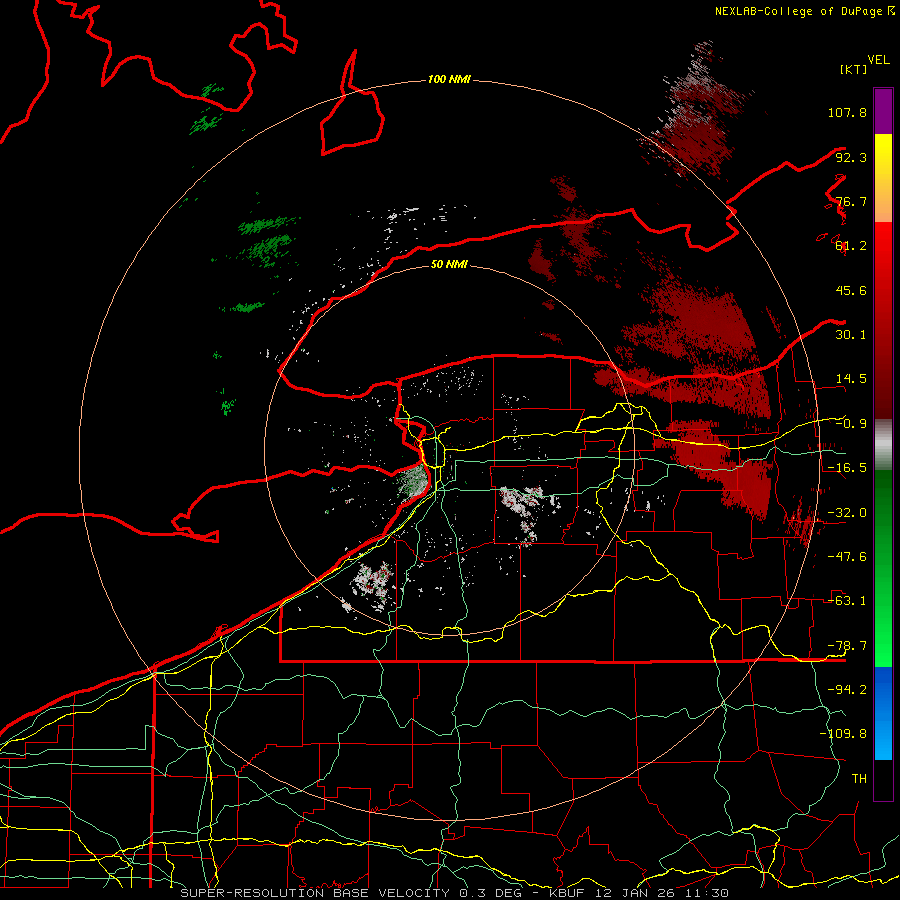Click the 61.2 legend value

click(x=851, y=246)
